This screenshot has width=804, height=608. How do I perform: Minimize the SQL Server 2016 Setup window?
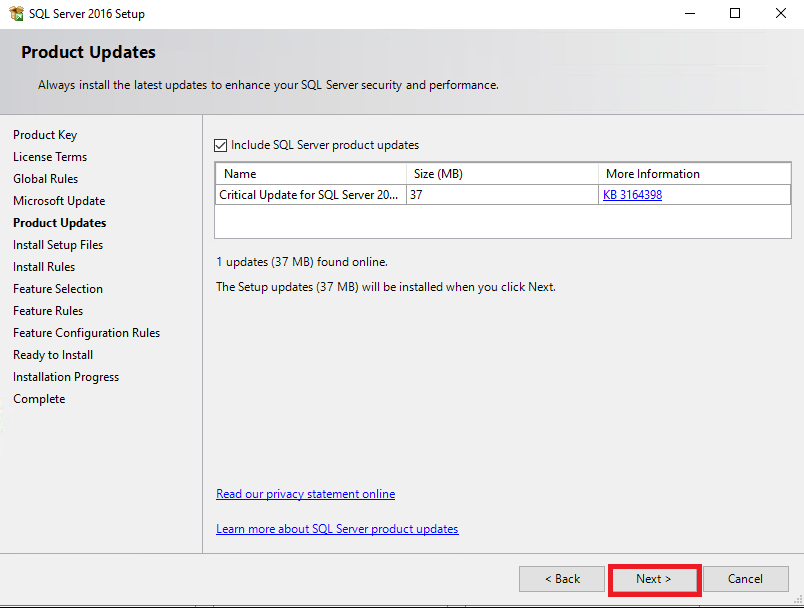click(690, 13)
